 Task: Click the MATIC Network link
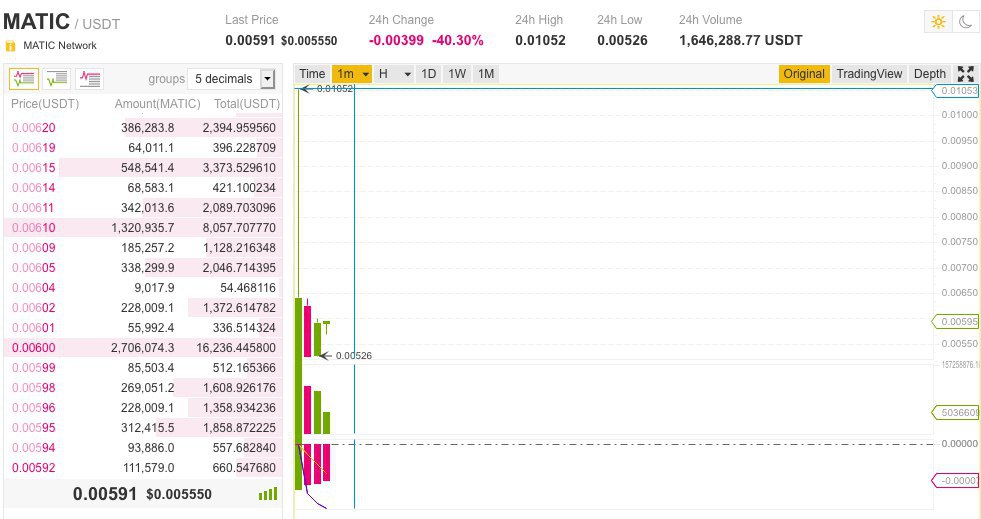click(x=60, y=46)
